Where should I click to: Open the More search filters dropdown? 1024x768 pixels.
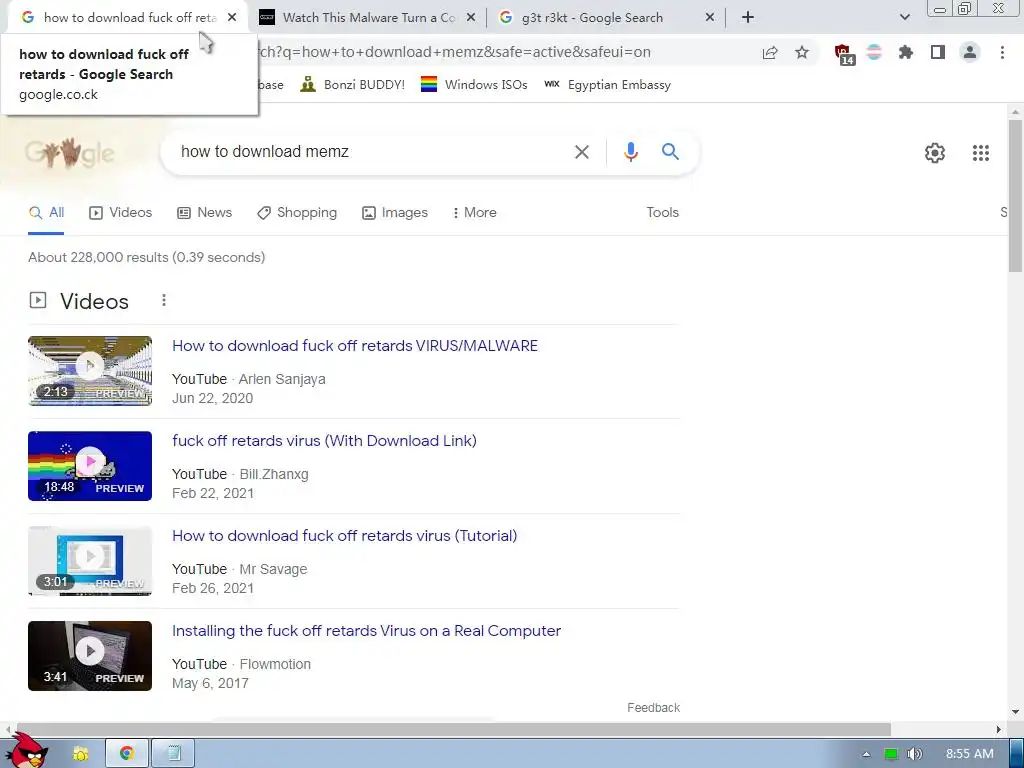coord(474,212)
